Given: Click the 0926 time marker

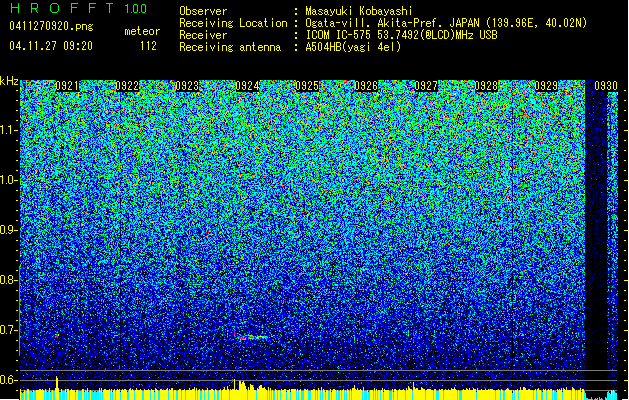Looking at the screenshot, I should click(x=366, y=86).
